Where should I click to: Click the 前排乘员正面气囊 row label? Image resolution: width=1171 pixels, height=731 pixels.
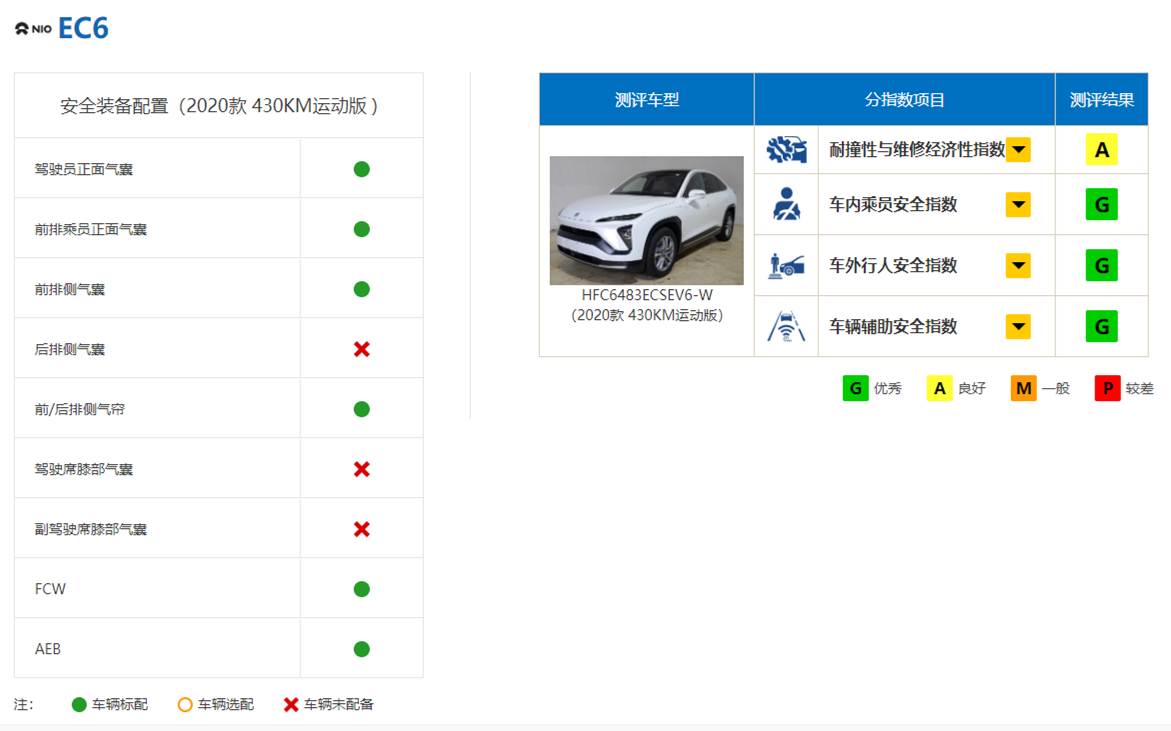pos(90,229)
